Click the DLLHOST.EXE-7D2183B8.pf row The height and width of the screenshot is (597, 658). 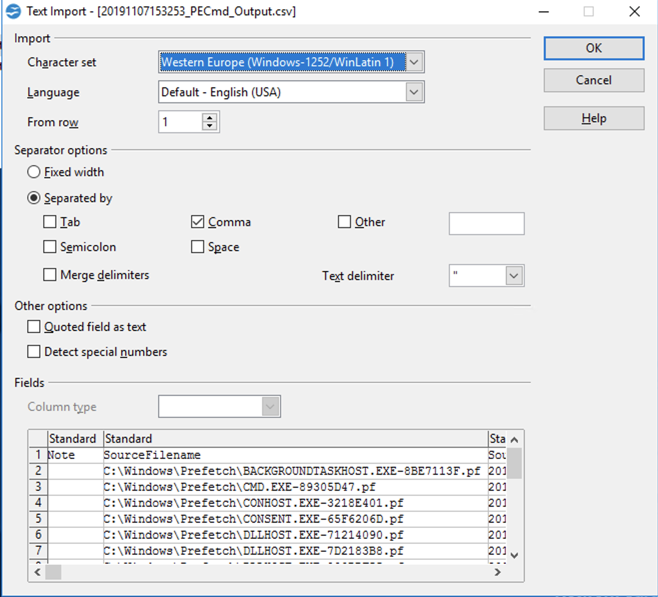coord(295,551)
